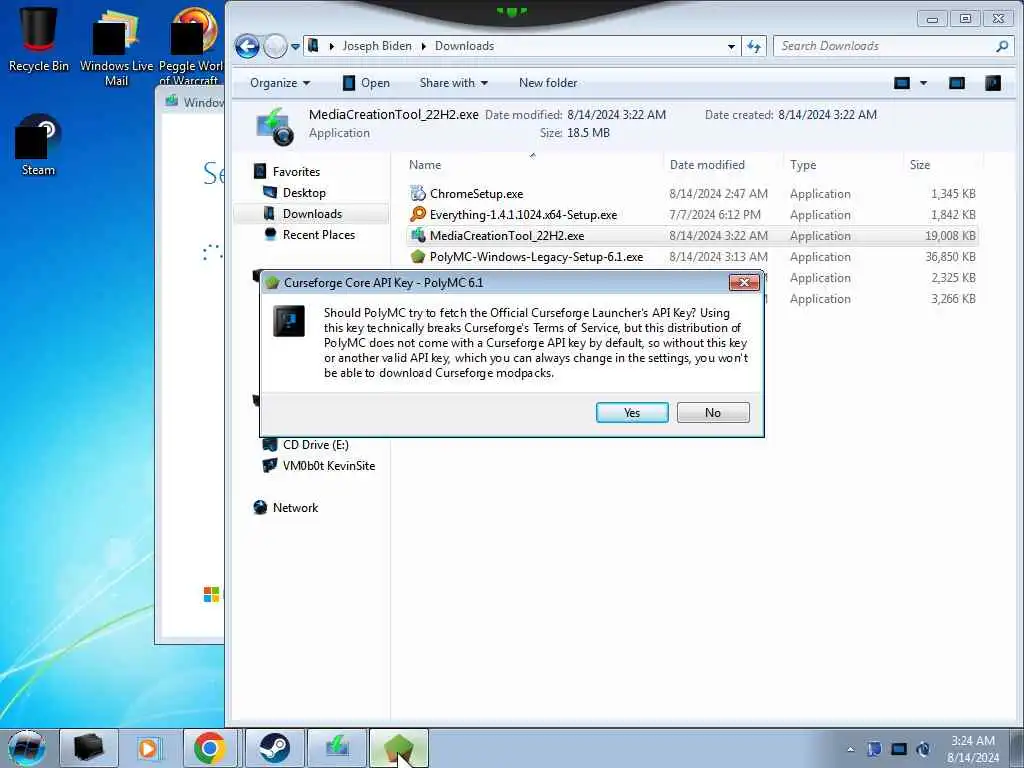The image size is (1024, 768).
Task: Open the Steam desktop shortcut
Action: [x=38, y=145]
